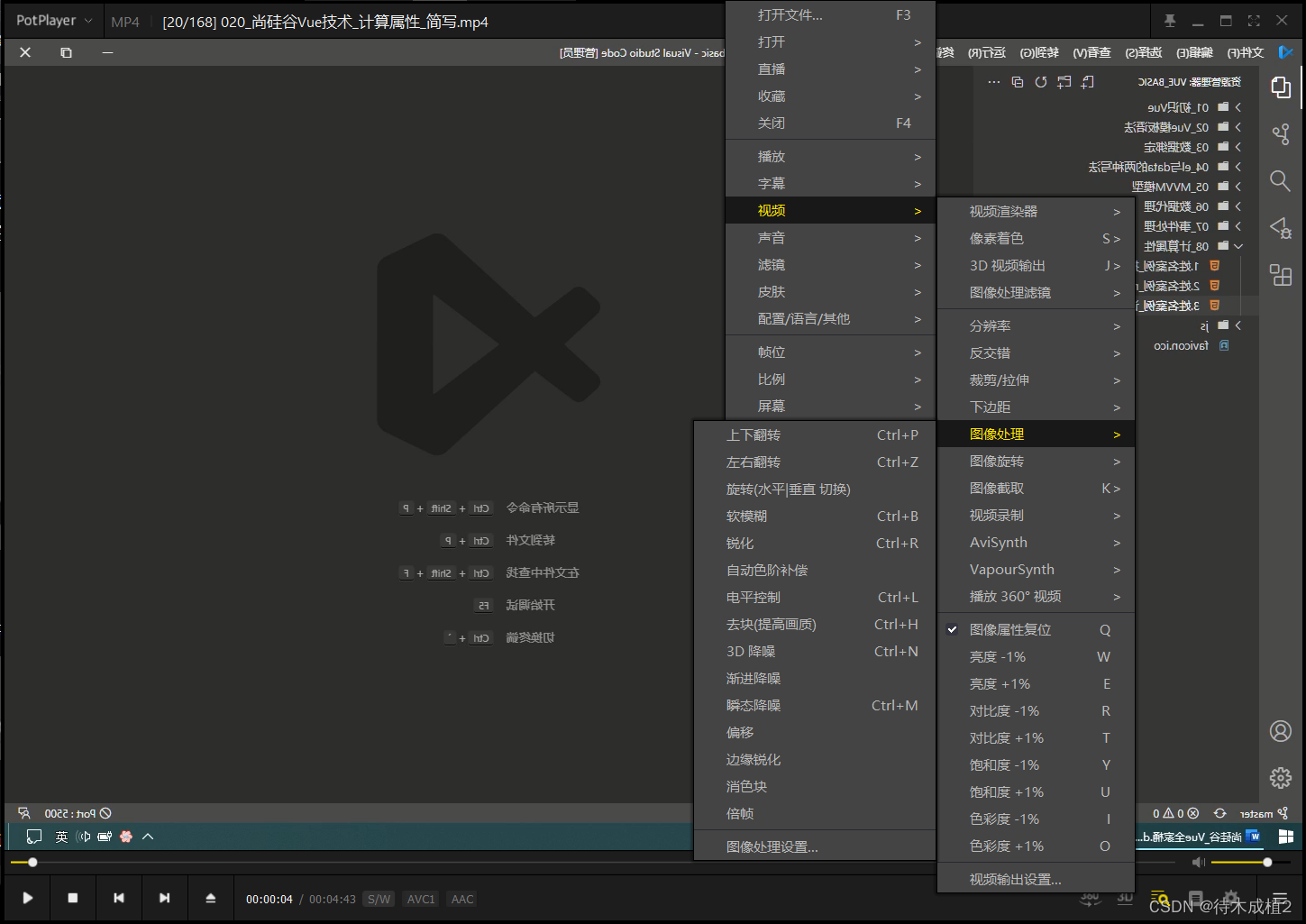Enable 去块(提高画质) deblocking

tap(815, 625)
